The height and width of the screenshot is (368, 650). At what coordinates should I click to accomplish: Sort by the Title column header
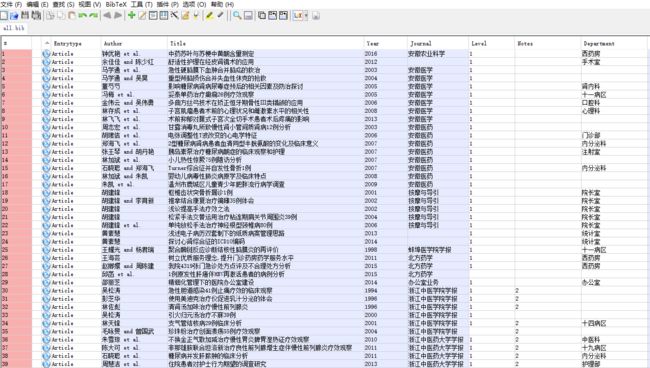tap(265, 44)
